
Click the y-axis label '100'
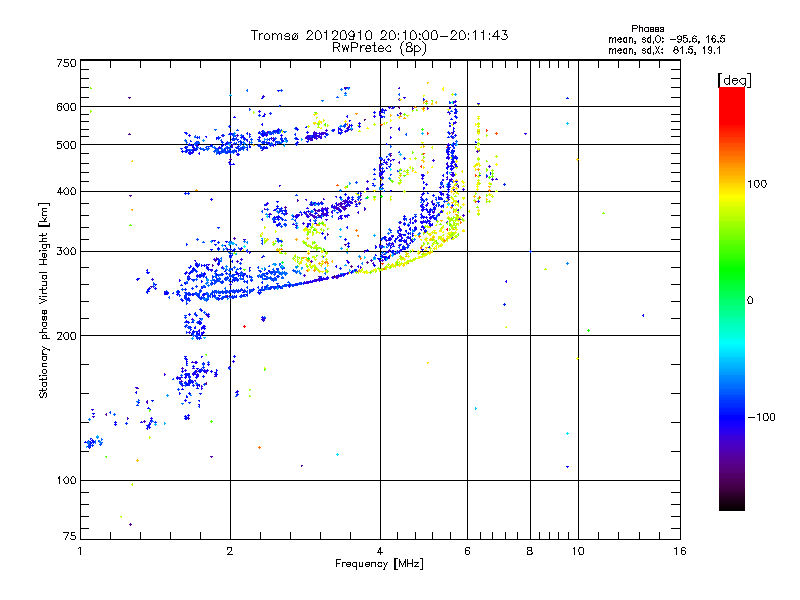tap(66, 480)
